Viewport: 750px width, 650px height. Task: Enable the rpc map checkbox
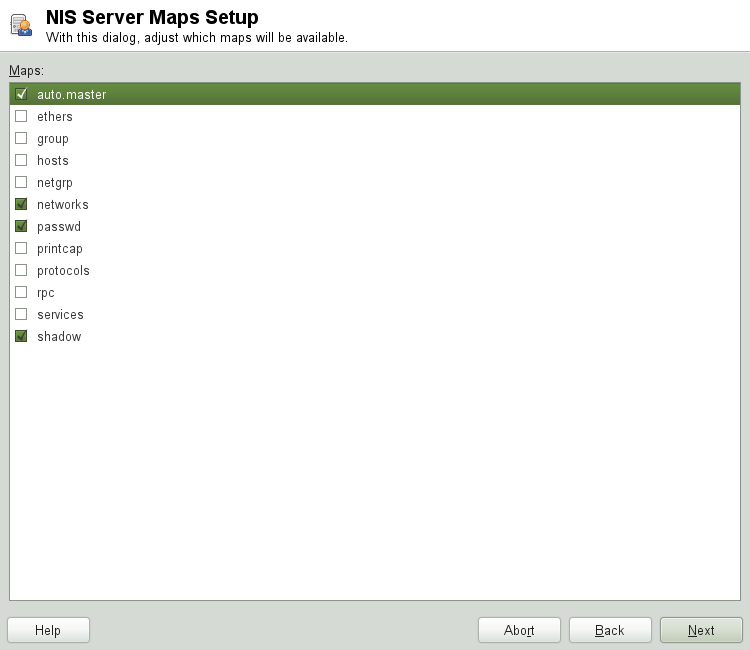point(21,293)
